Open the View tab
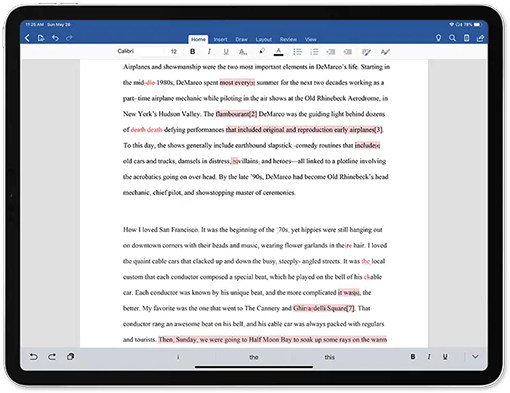Viewport: 510px width, 393px height. [x=310, y=39]
